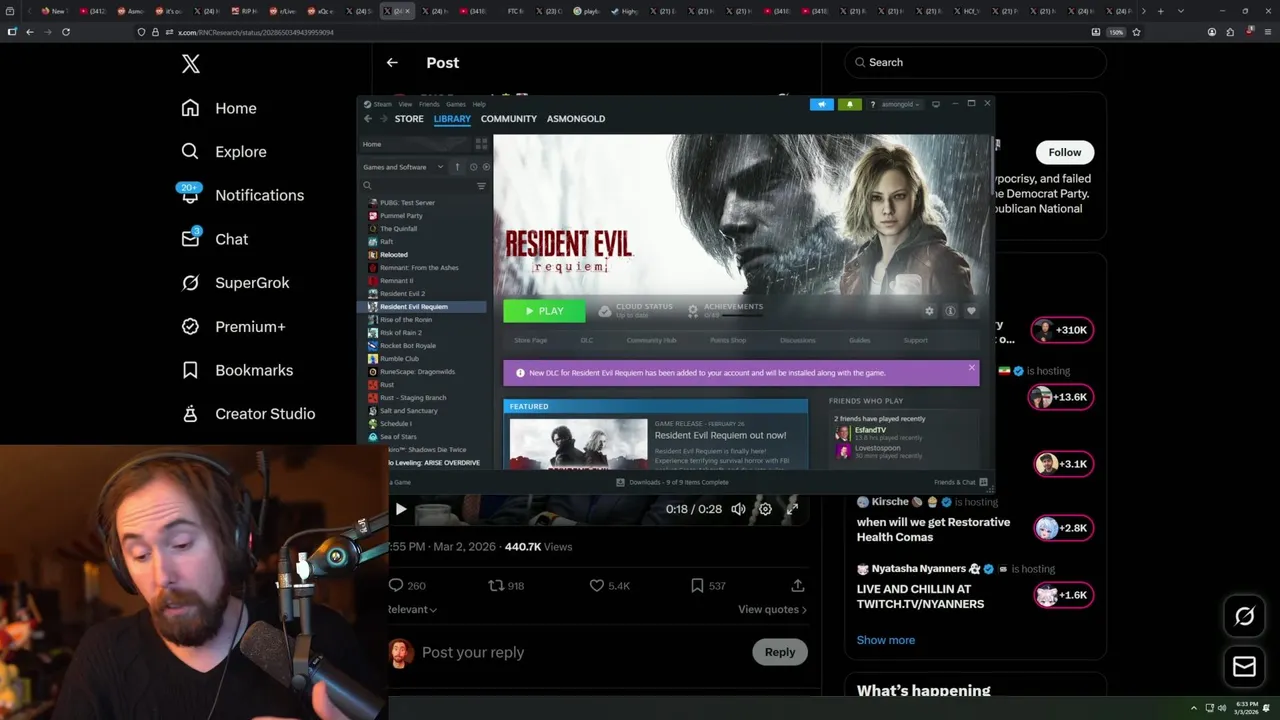Screen dimensions: 1280x720
Task: Open ASMONGOLD profile tab in Steam
Action: coord(576,119)
